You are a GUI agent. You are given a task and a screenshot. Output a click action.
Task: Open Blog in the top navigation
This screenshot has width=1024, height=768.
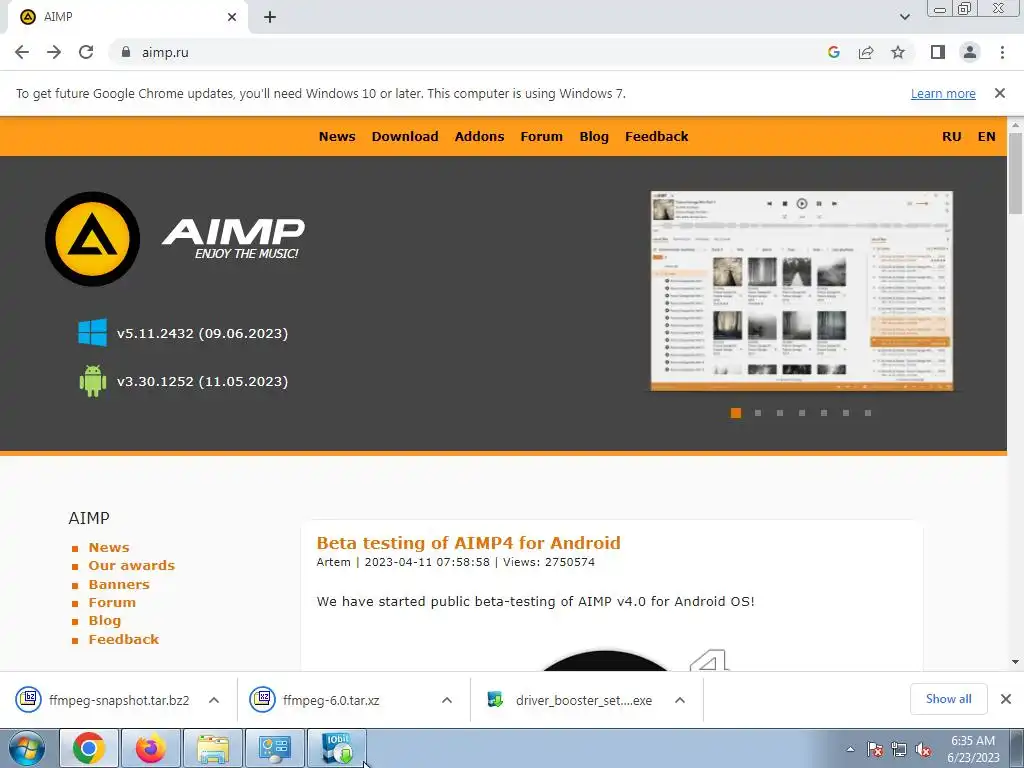click(x=594, y=136)
